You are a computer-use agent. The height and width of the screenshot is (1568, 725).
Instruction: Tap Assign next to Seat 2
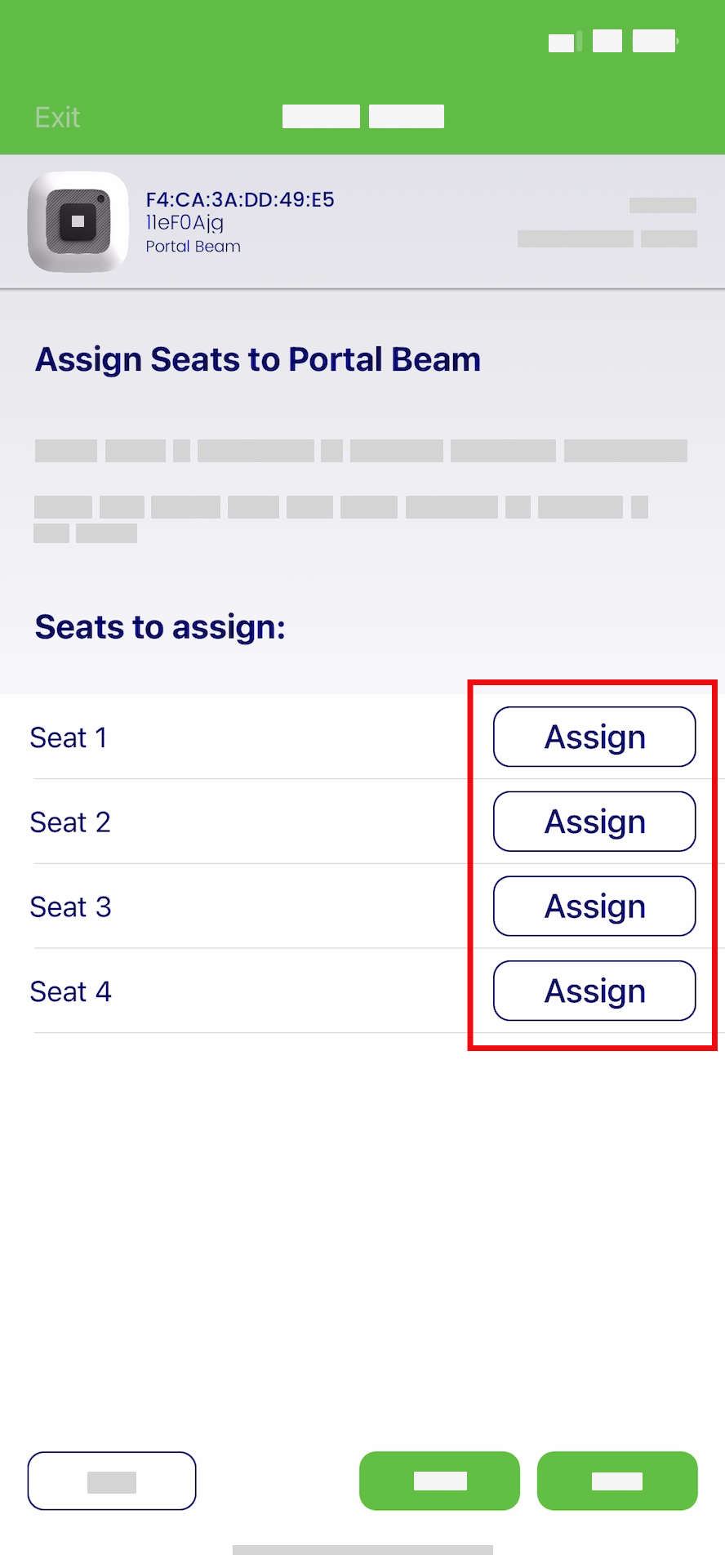[x=594, y=822]
